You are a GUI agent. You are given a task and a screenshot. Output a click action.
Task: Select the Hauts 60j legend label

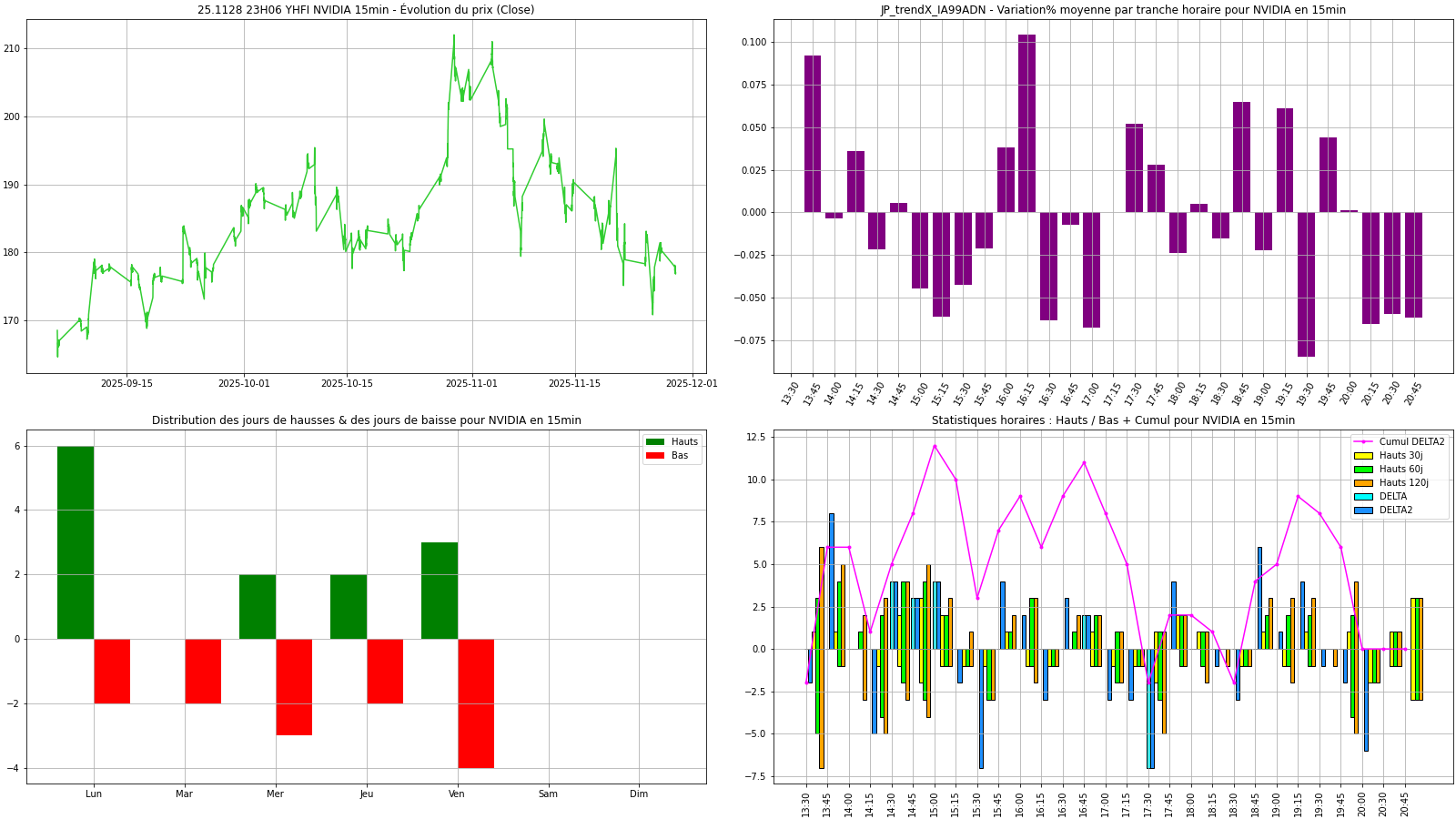[1401, 470]
